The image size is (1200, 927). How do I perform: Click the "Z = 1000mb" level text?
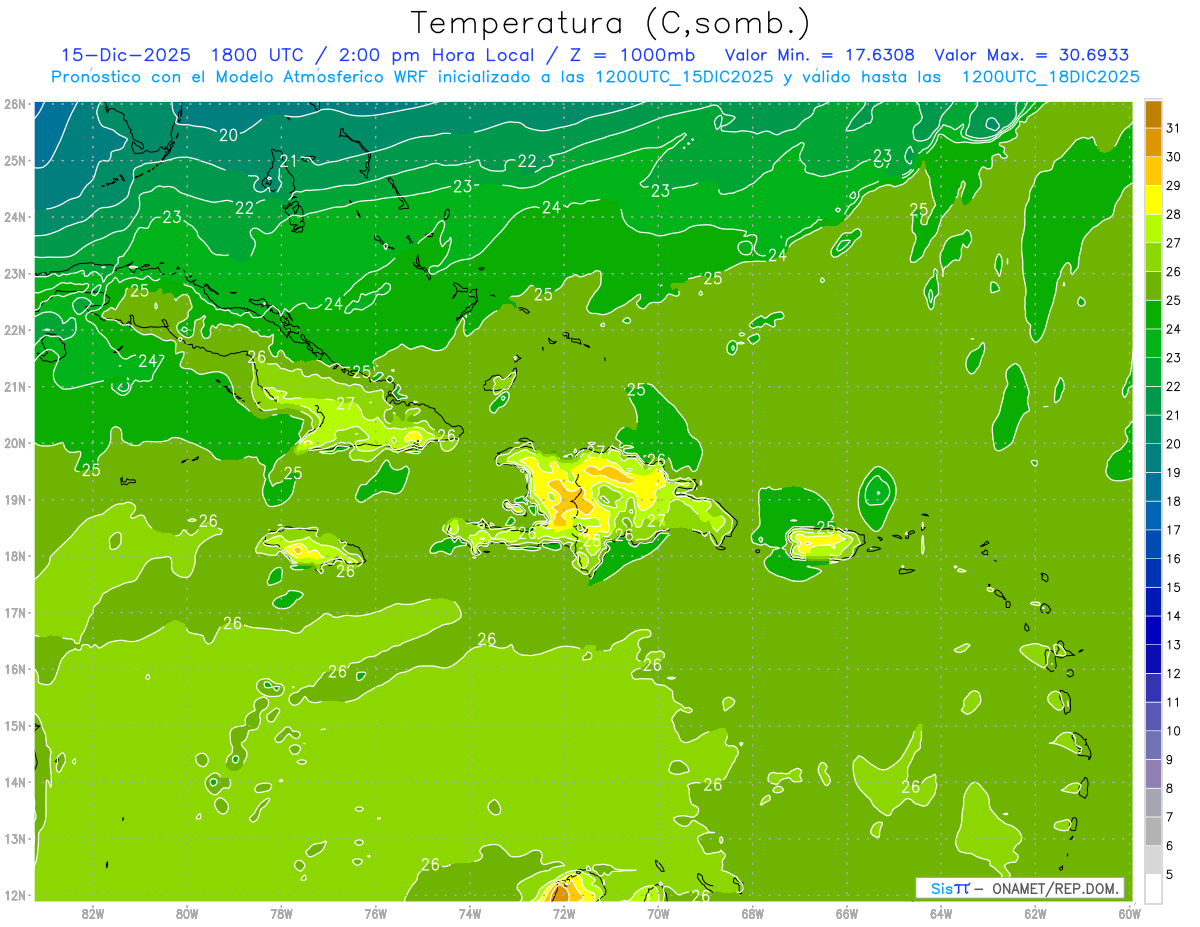click(x=632, y=55)
